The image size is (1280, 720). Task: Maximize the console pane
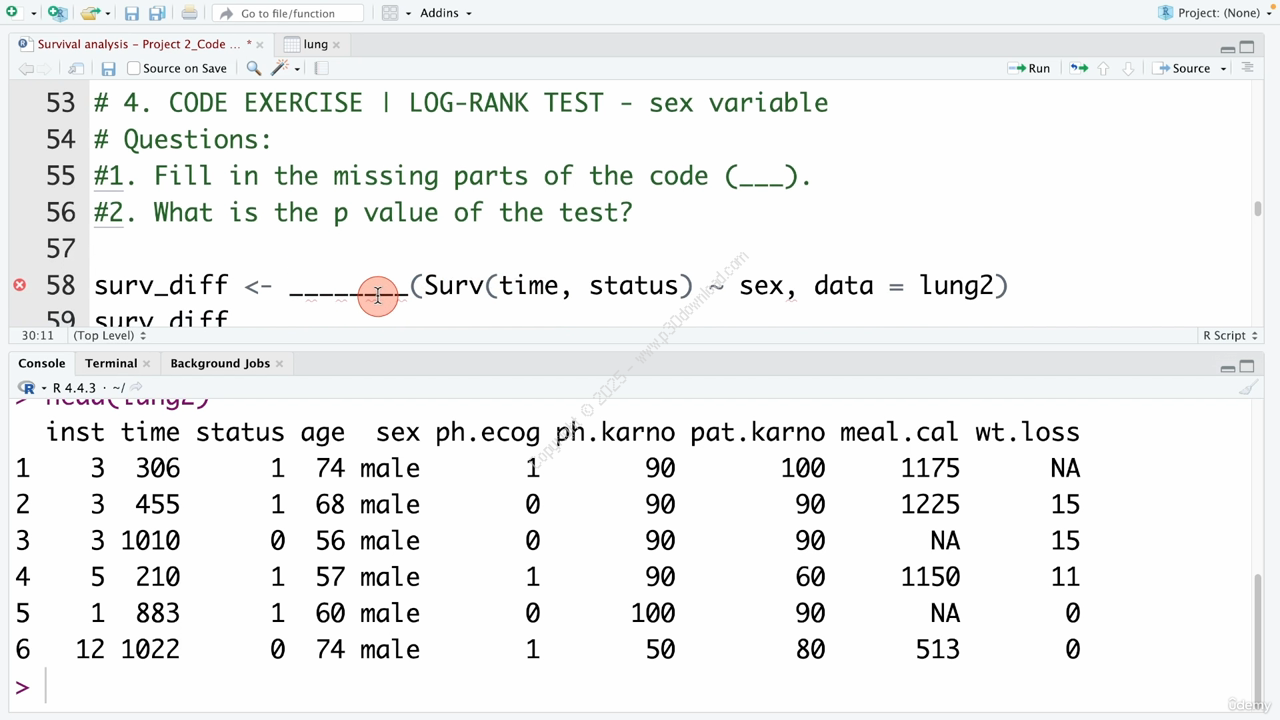click(1247, 367)
